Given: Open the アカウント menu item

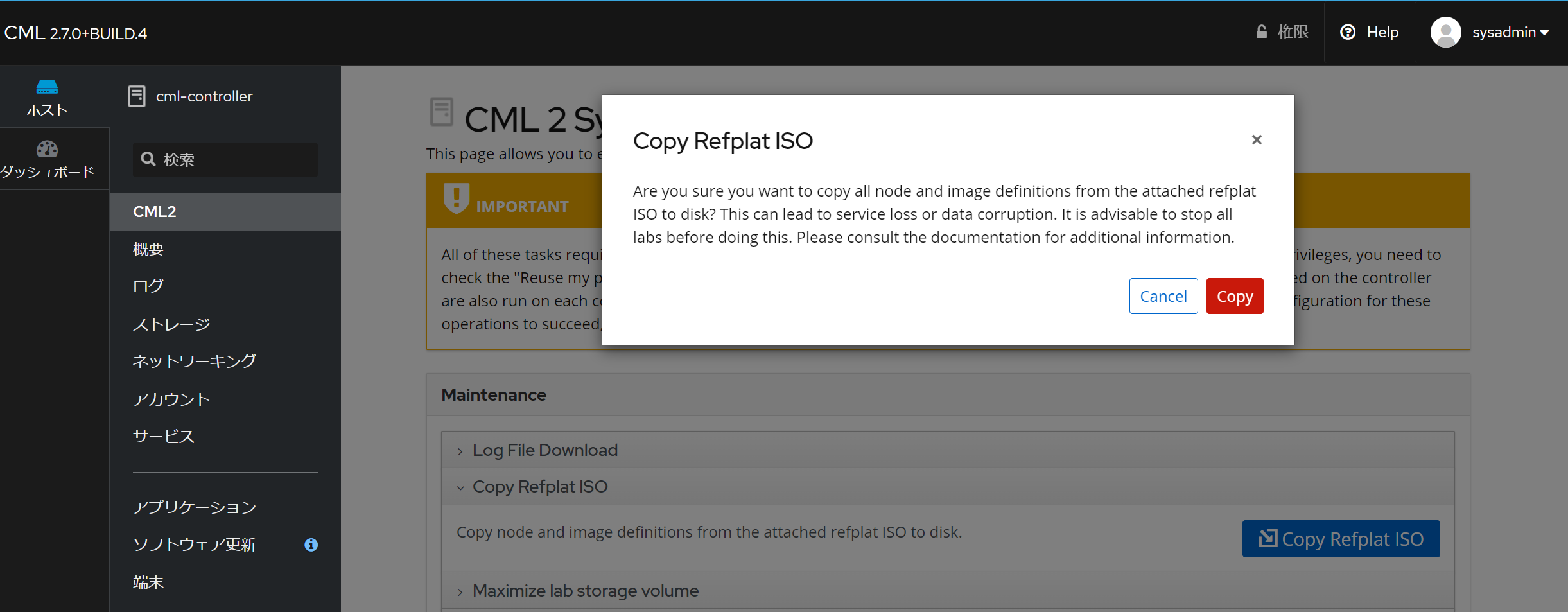Looking at the screenshot, I should coord(171,399).
